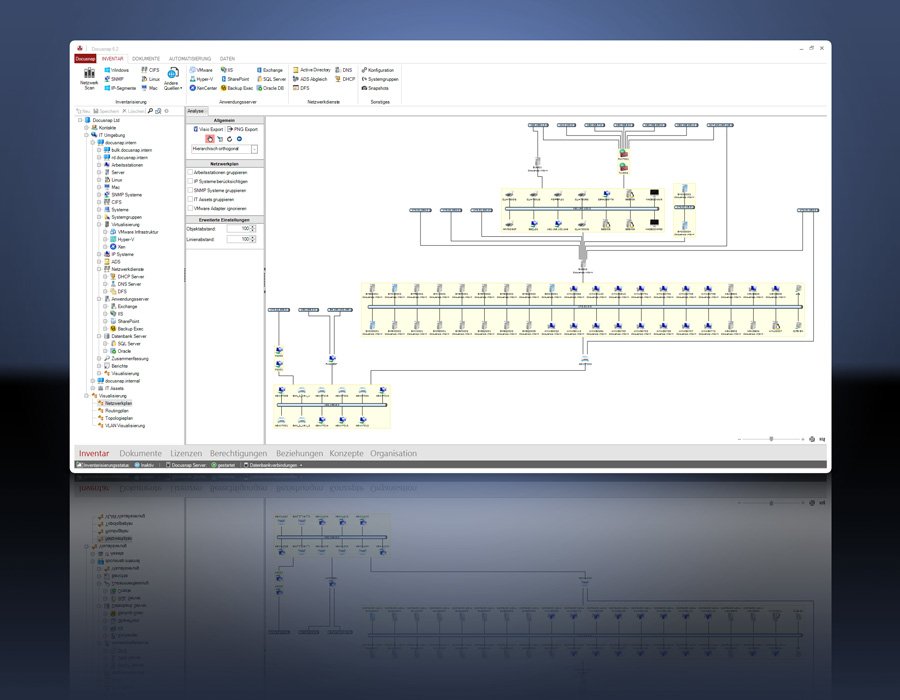Click Backup Exec ribbon button
Viewport: 900px width, 700px height.
click(237, 88)
